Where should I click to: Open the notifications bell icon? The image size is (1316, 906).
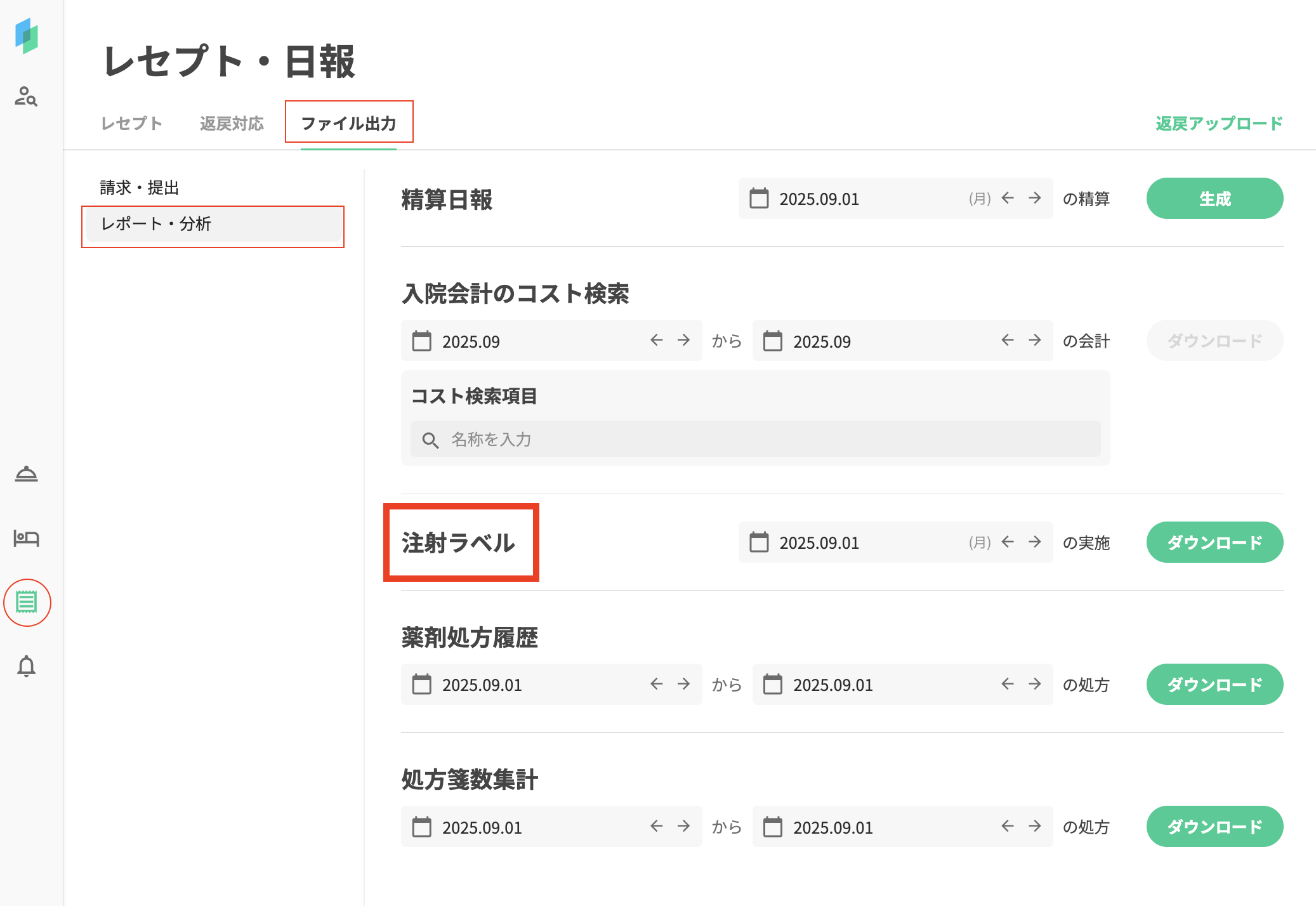coord(26,666)
